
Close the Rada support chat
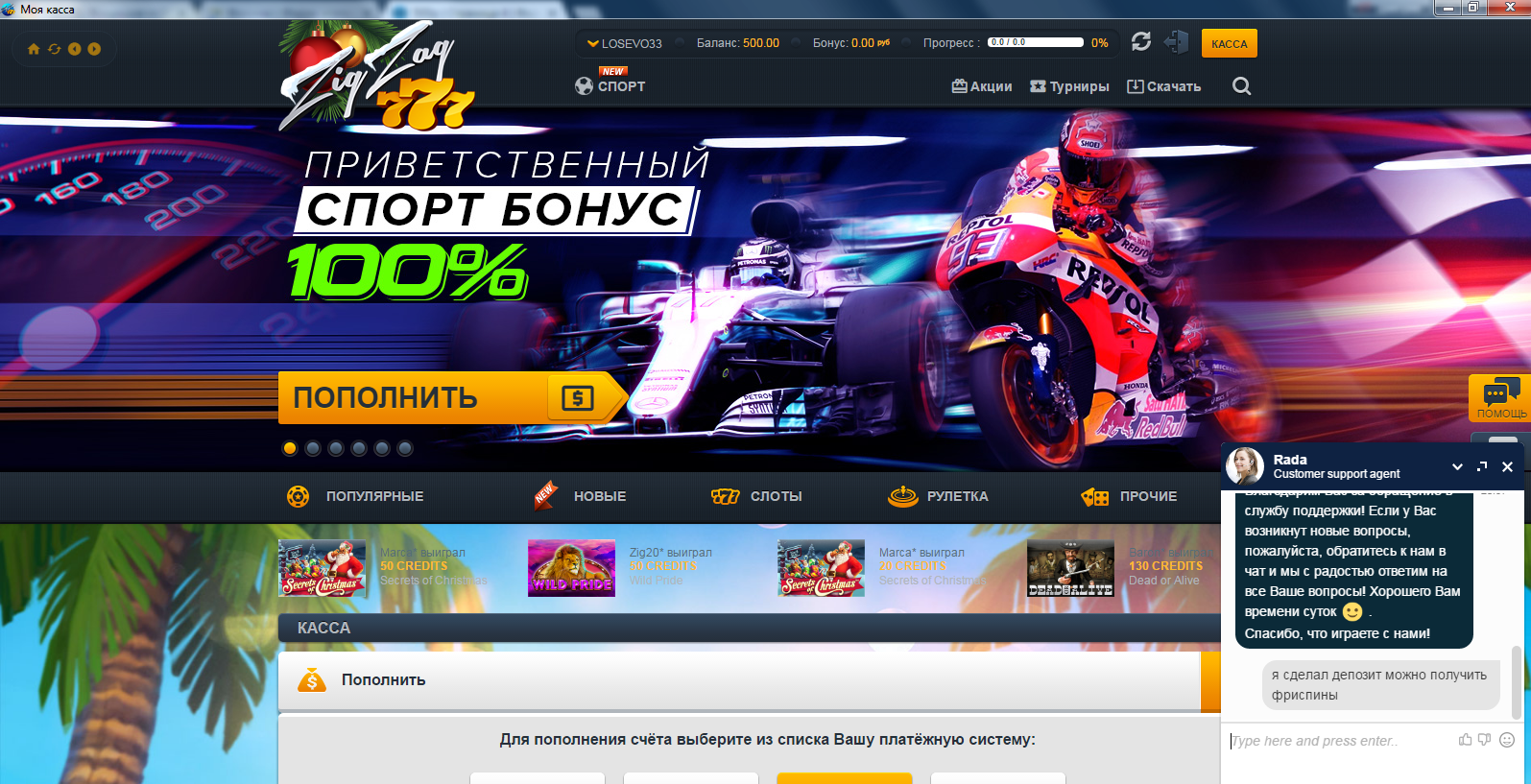(x=1507, y=466)
